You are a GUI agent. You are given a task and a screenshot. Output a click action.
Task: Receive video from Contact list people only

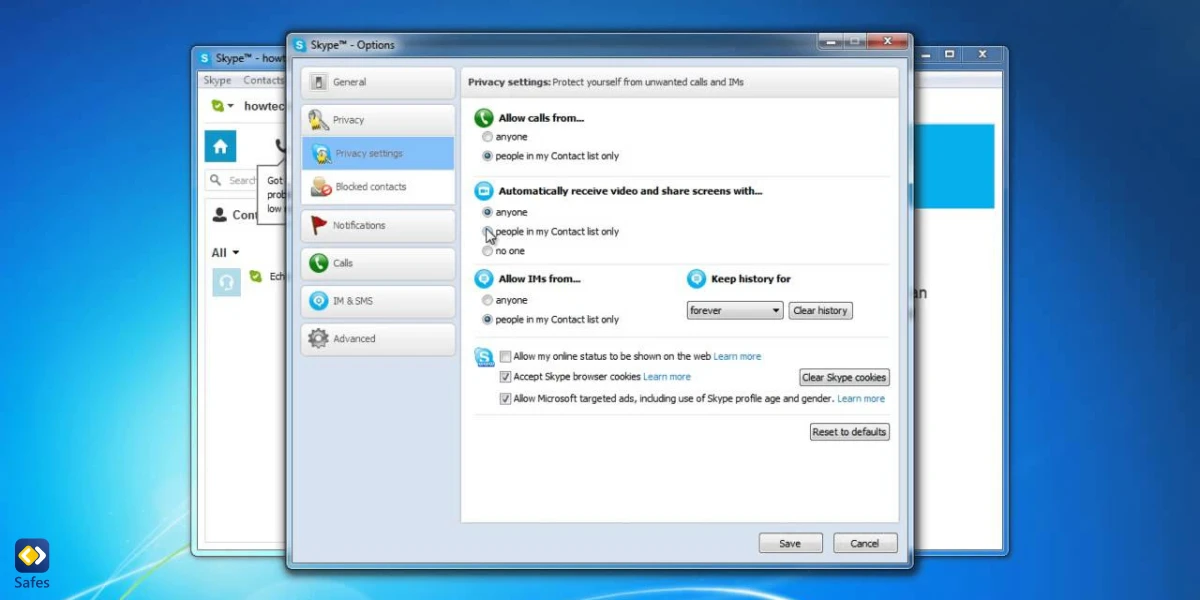487,231
